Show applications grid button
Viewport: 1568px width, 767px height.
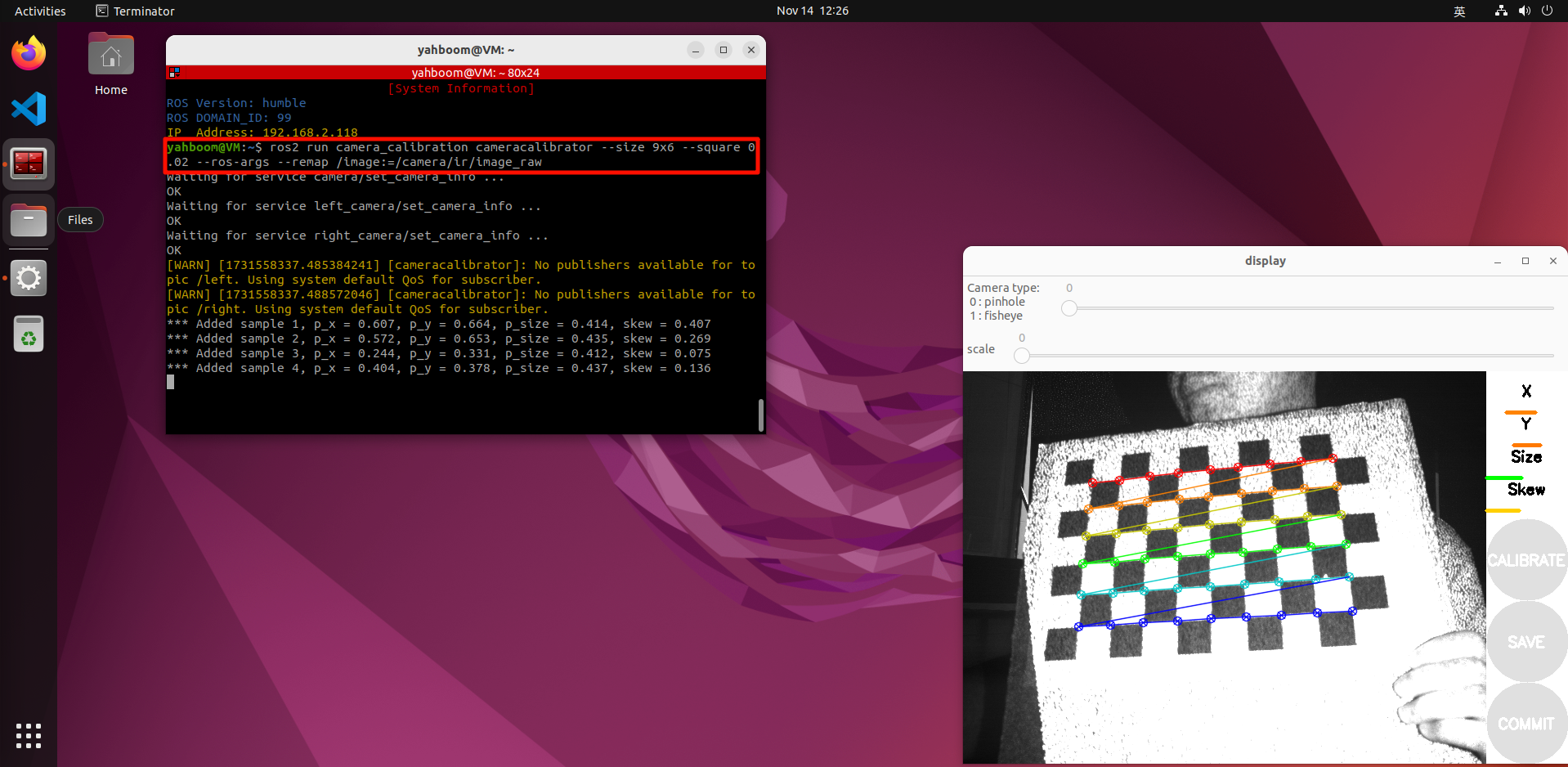29,736
